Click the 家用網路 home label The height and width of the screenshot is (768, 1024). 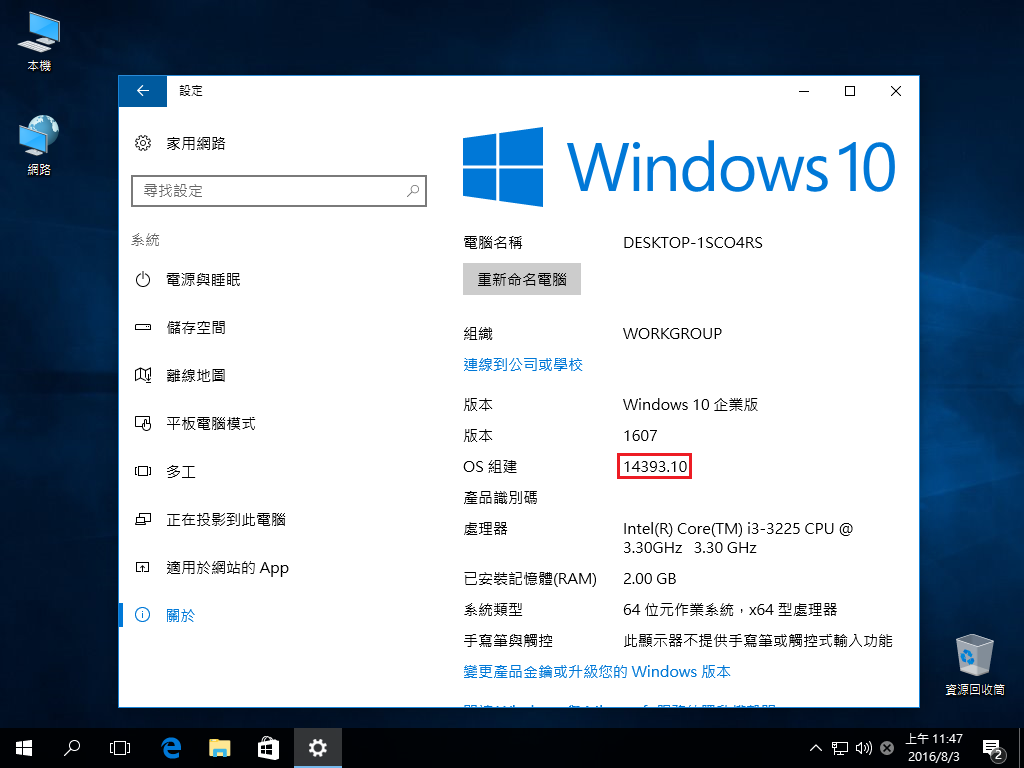pyautogui.click(x=195, y=143)
